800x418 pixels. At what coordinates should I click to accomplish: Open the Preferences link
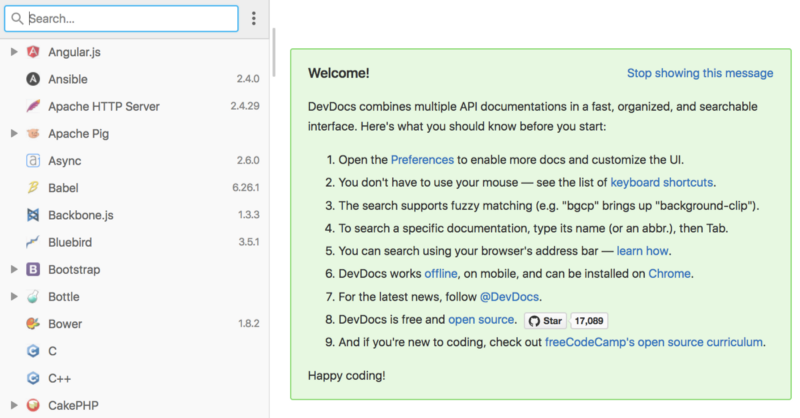pos(422,160)
